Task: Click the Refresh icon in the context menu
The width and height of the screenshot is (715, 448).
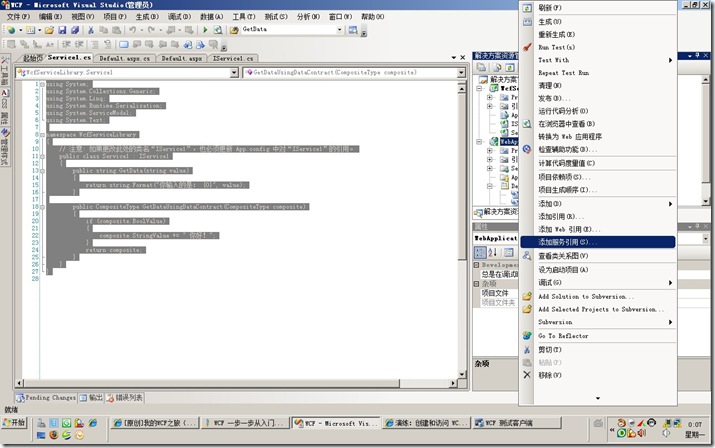Action: pos(527,8)
